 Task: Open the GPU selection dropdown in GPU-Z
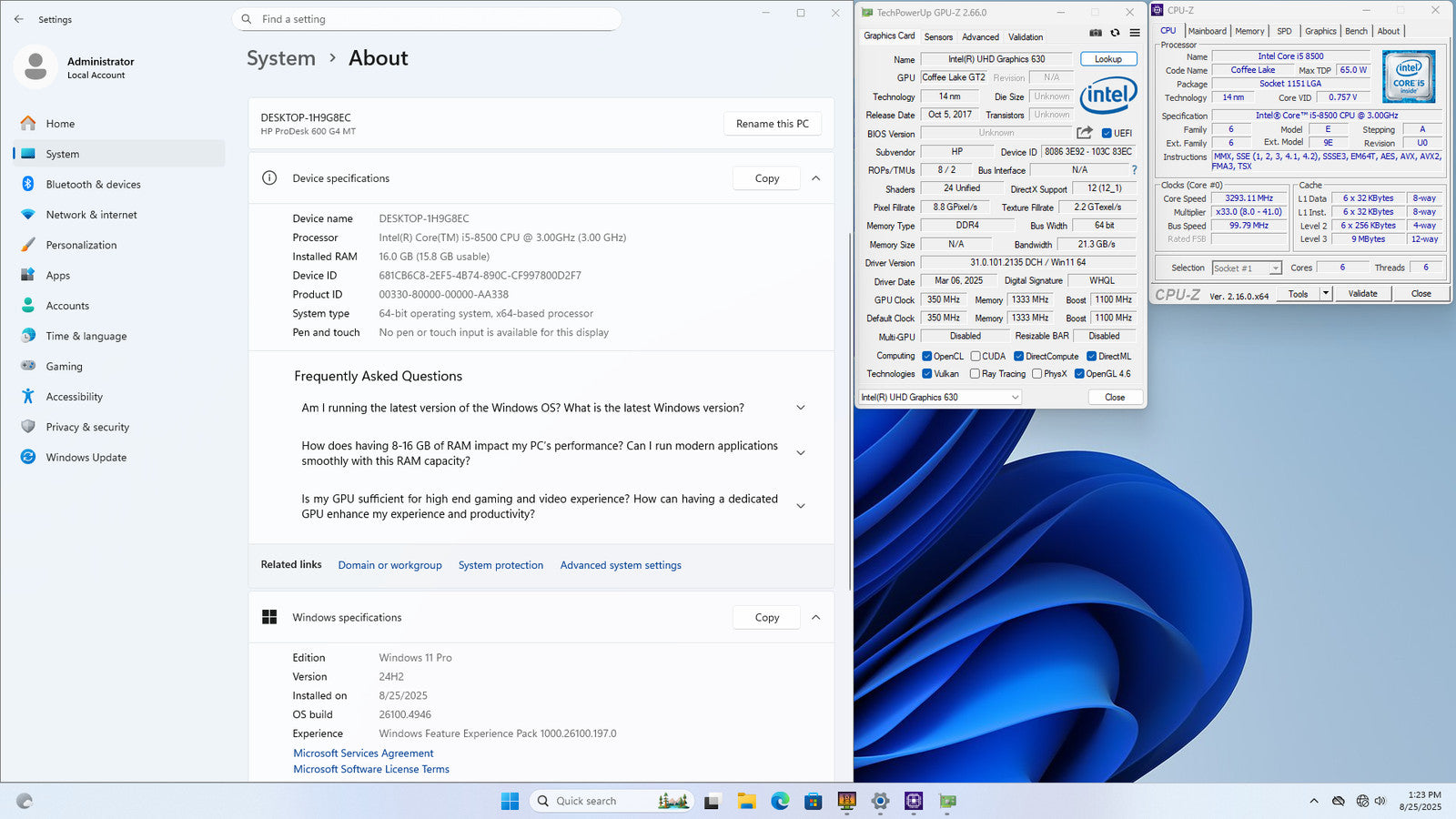(940, 398)
